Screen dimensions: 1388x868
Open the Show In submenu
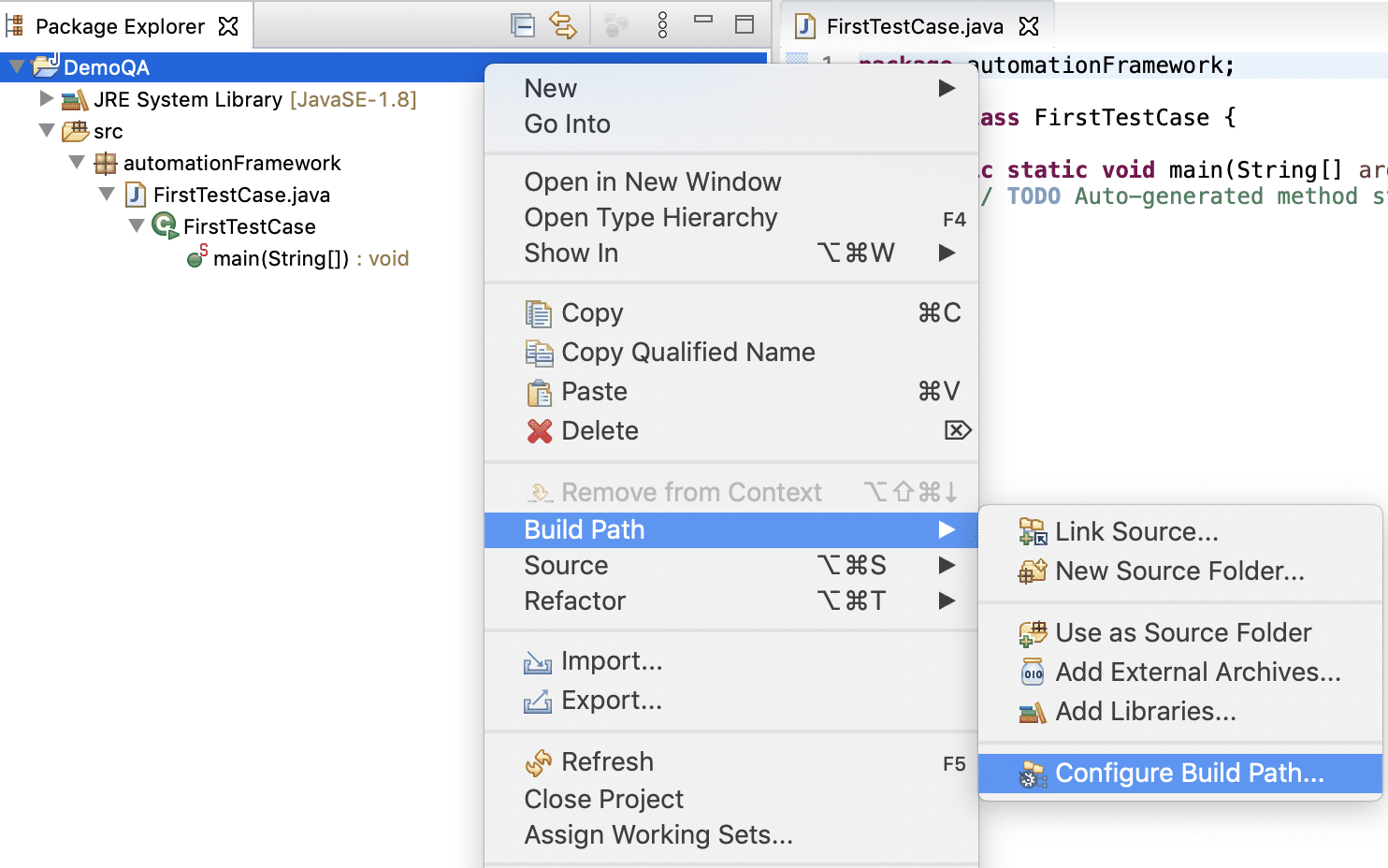(731, 253)
